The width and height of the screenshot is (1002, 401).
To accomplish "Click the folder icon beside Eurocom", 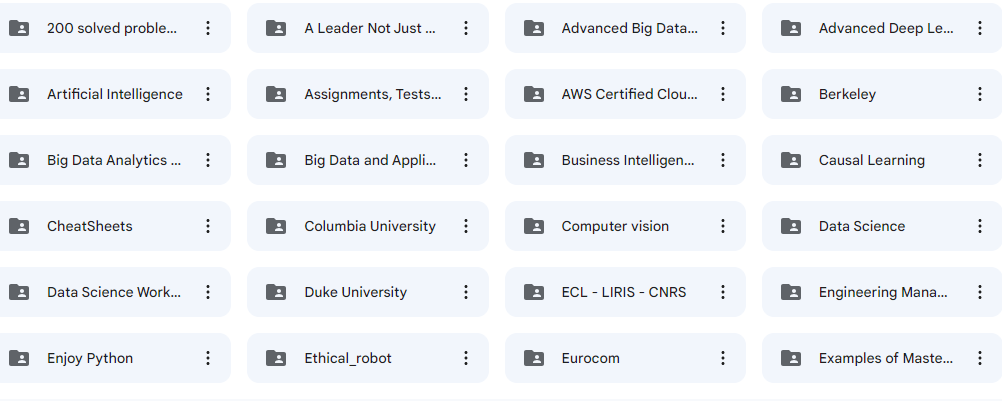I will 534,358.
